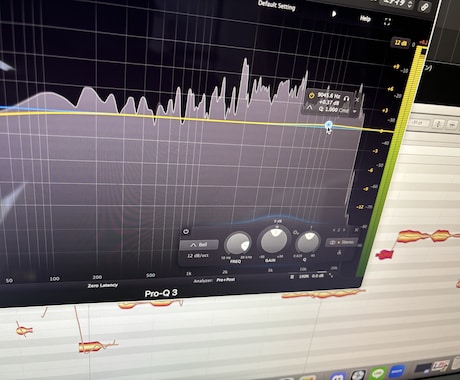The image size is (460, 380).
Task: Open the 12 dB/oct slope selector
Action: point(198,256)
